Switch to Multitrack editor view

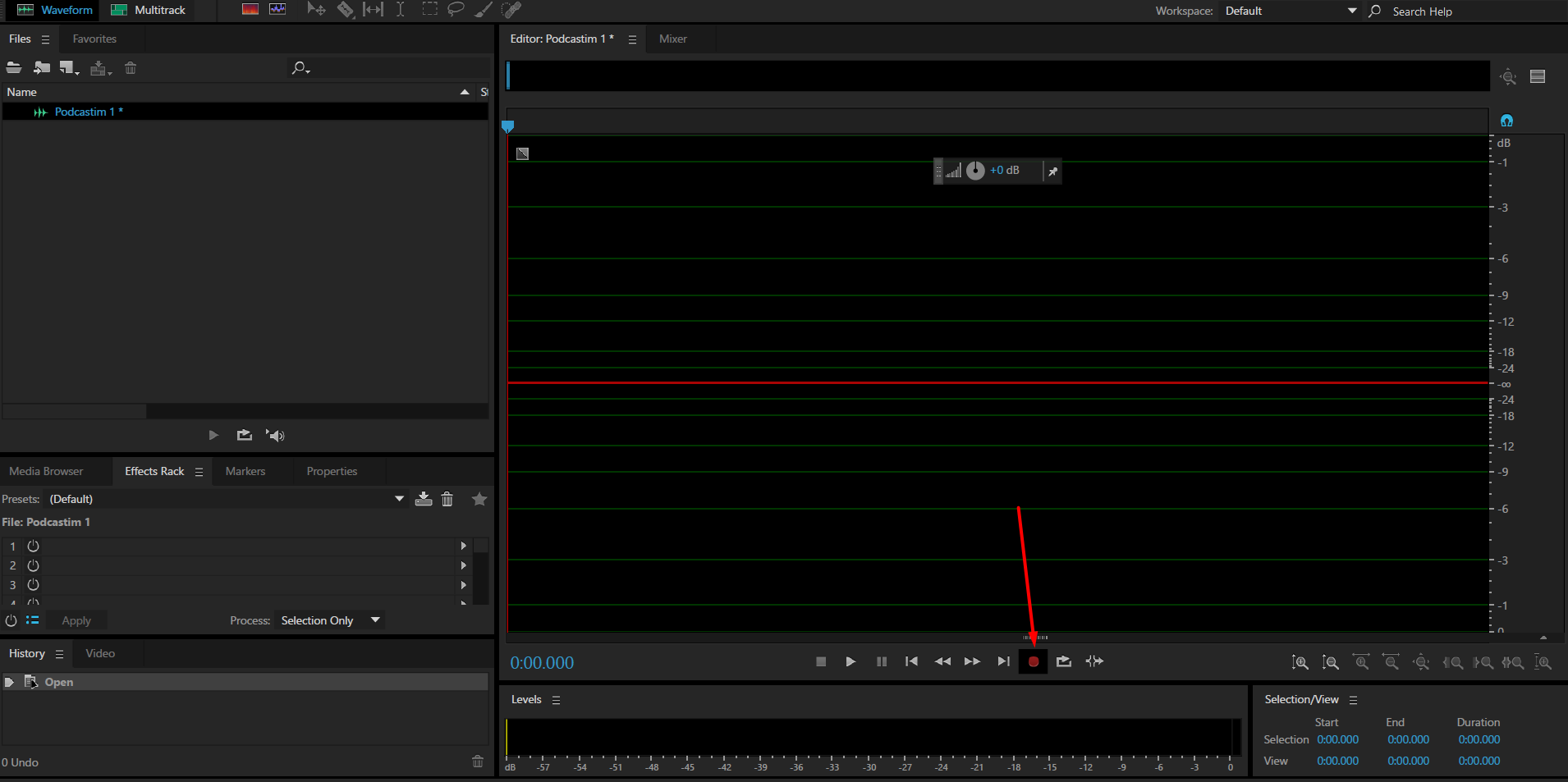(x=149, y=10)
